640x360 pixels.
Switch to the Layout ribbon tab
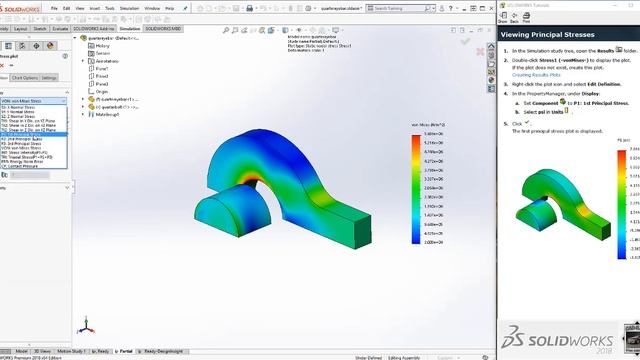pos(20,29)
